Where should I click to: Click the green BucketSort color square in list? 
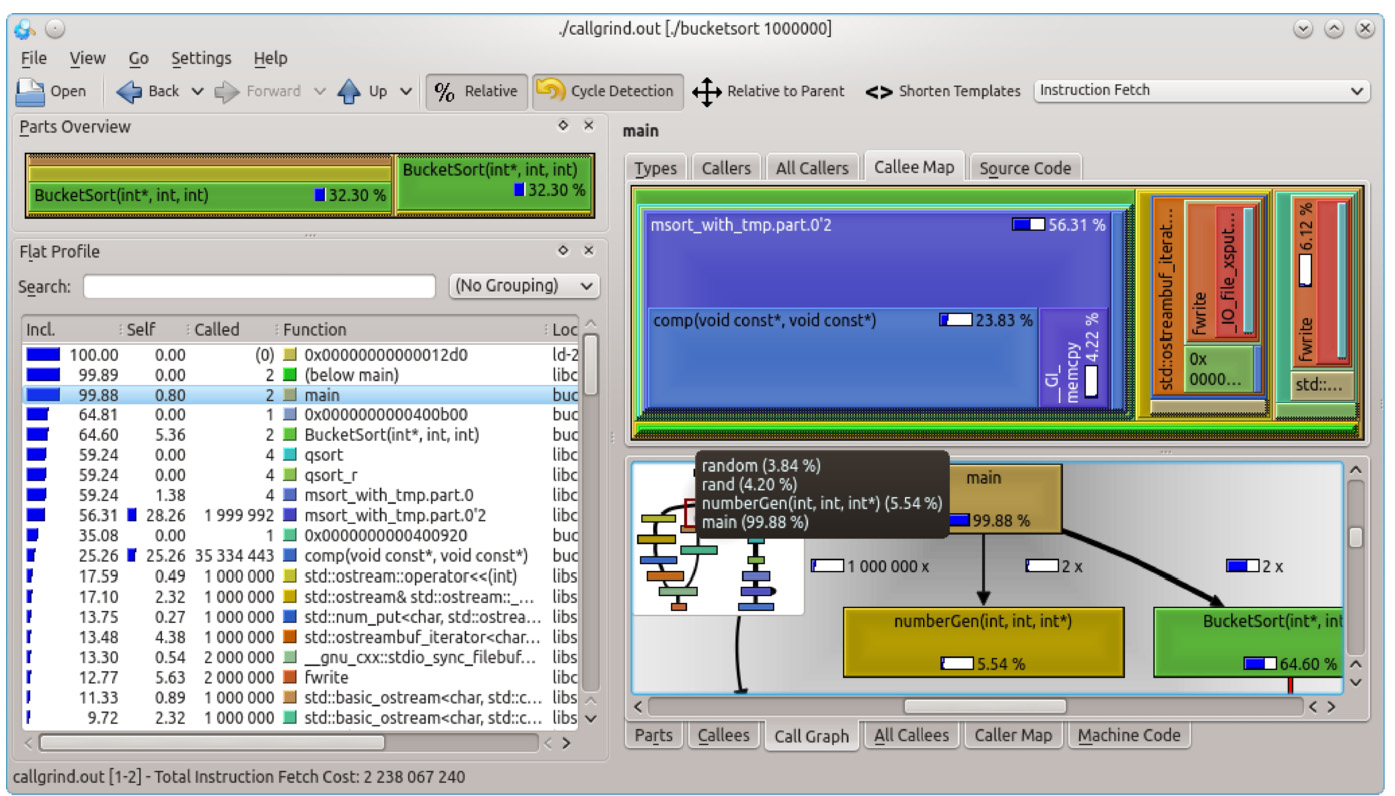point(291,435)
